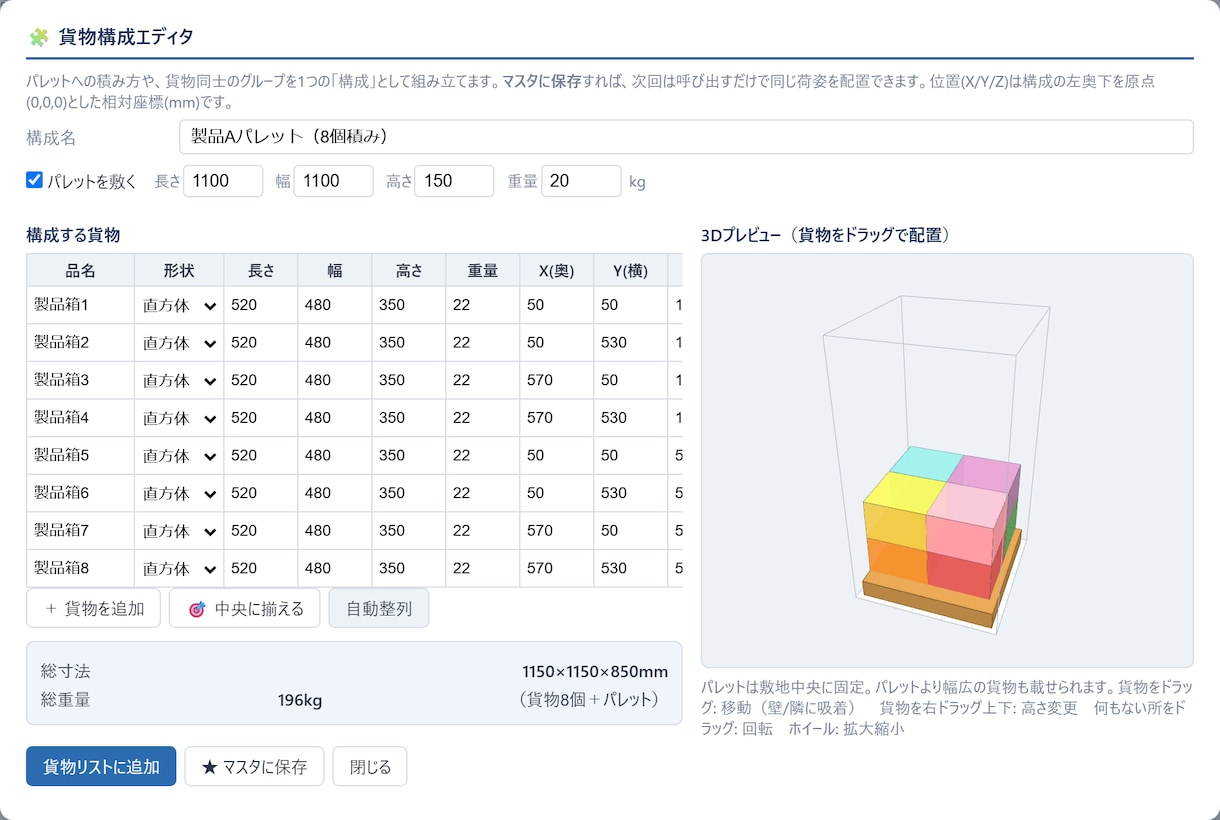Click the 長さ cell of 製品箱2
The height and width of the screenshot is (820, 1220).
point(260,343)
